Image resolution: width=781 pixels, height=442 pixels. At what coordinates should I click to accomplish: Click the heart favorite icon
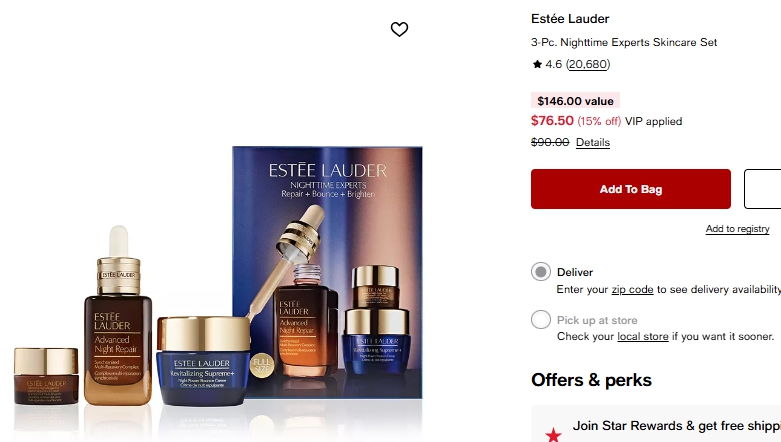point(399,29)
